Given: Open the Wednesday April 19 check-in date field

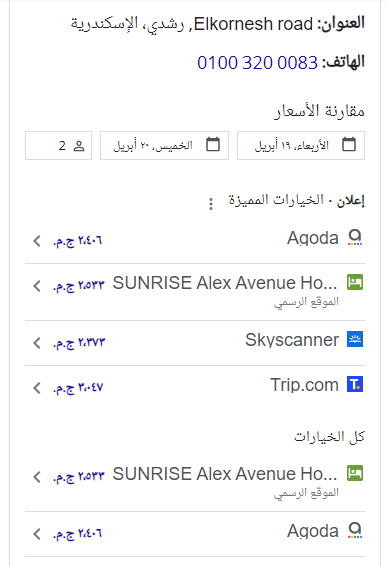Looking at the screenshot, I should 301,145.
